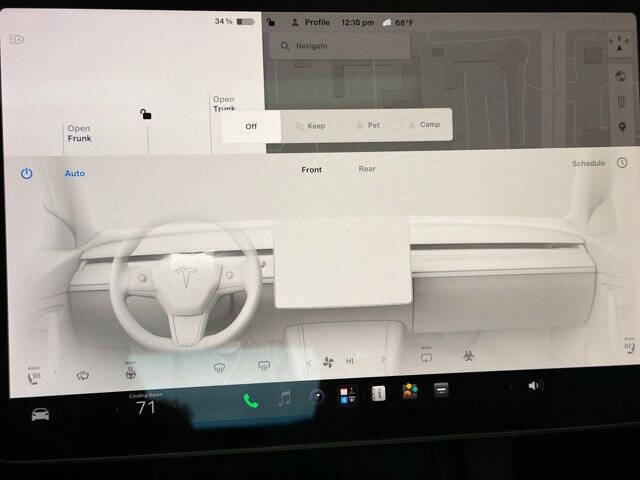This screenshot has height=480, width=640.
Task: Open the Music app
Action: coord(284,399)
